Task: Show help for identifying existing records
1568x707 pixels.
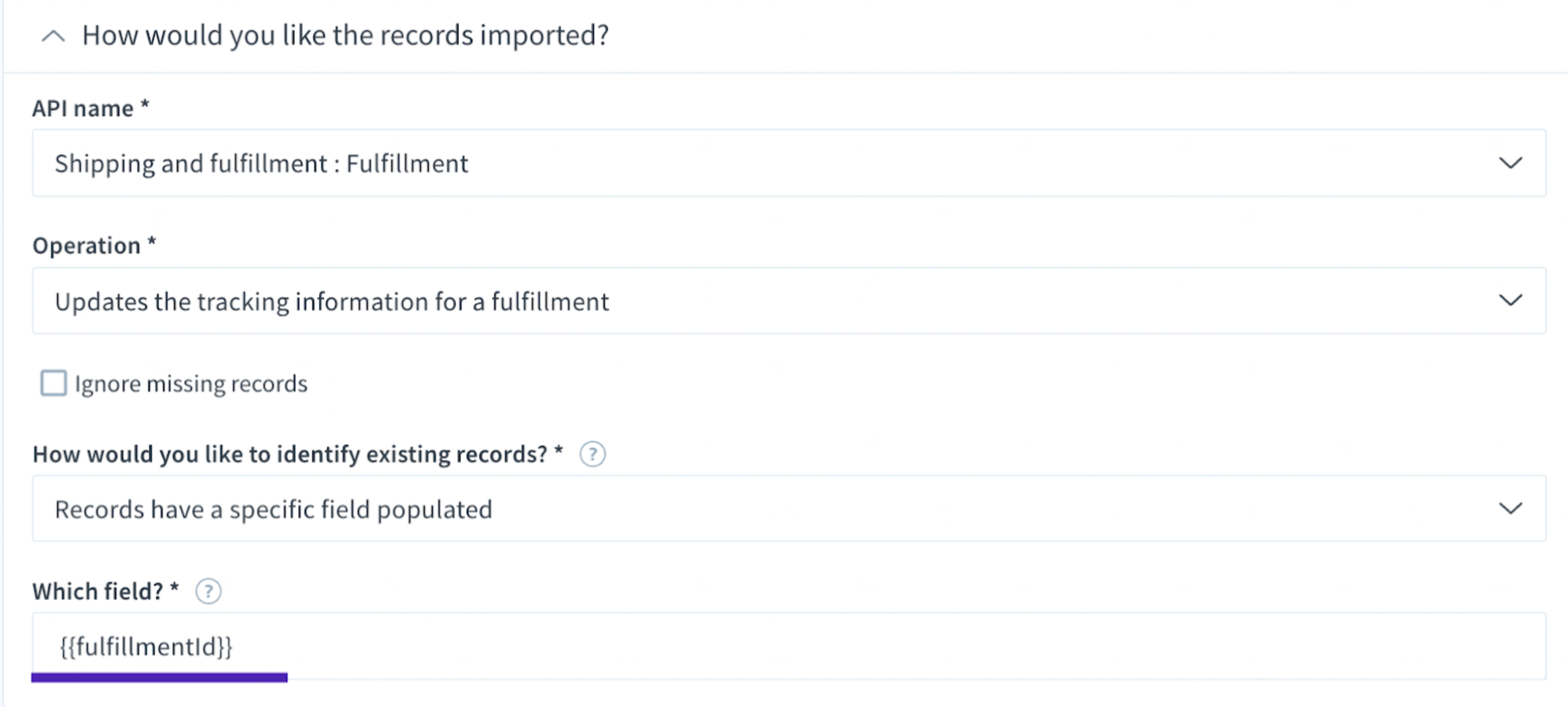Action: coord(593,454)
